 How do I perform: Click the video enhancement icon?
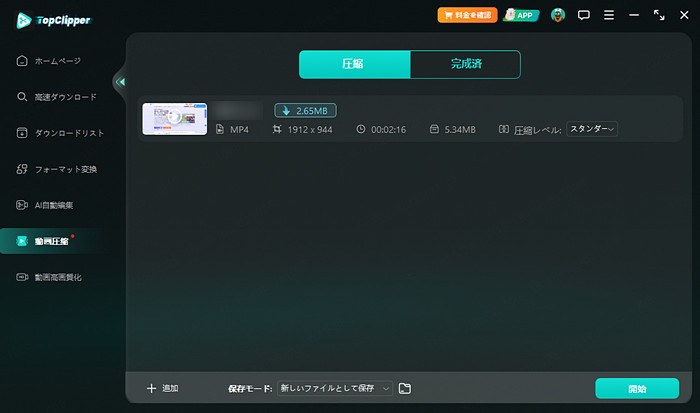22,277
